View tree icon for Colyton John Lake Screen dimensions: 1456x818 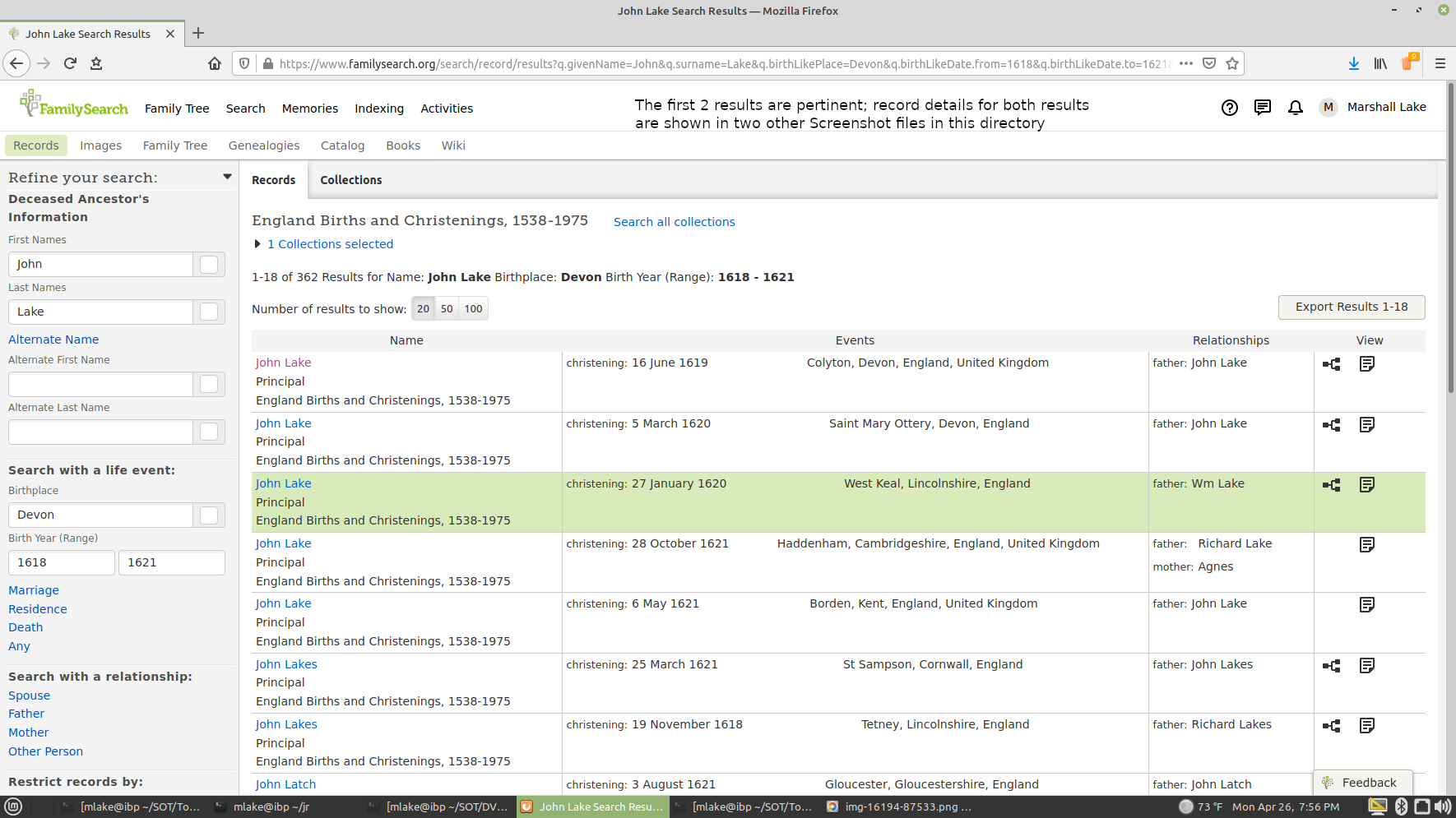(1331, 364)
